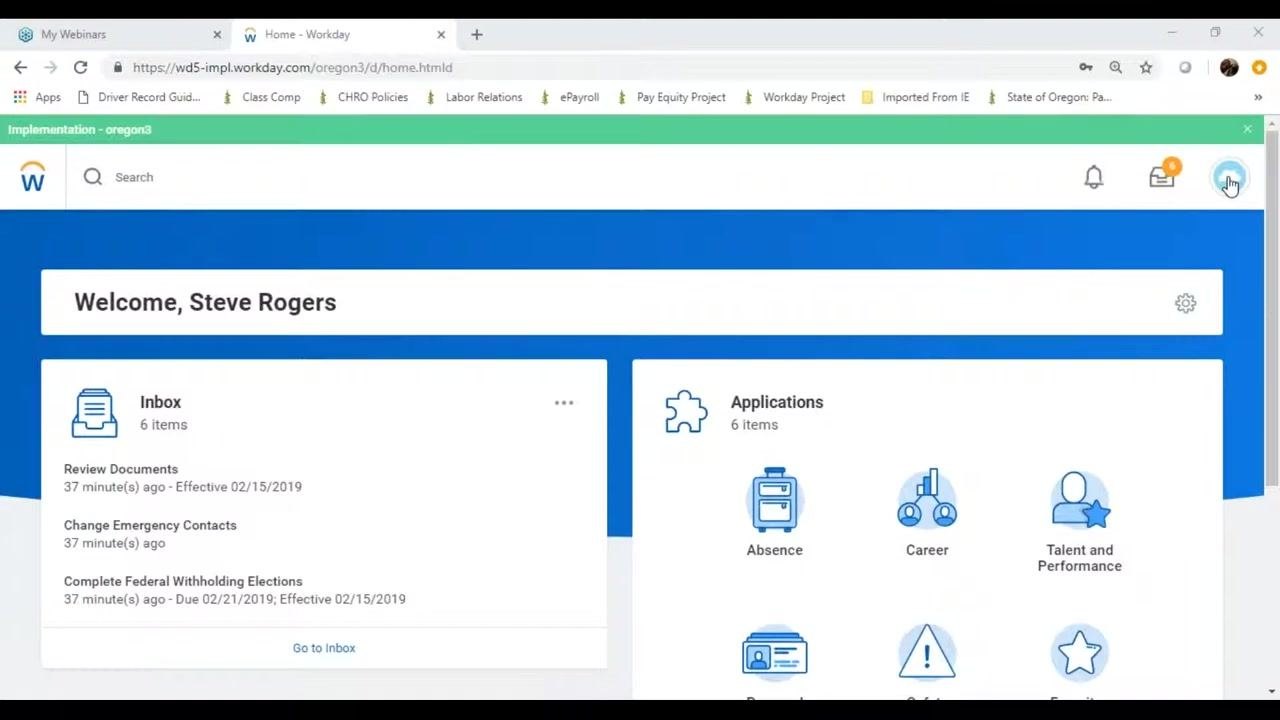Open the welcome banner settings gear
Screen dimensions: 1280x720
click(x=1185, y=303)
